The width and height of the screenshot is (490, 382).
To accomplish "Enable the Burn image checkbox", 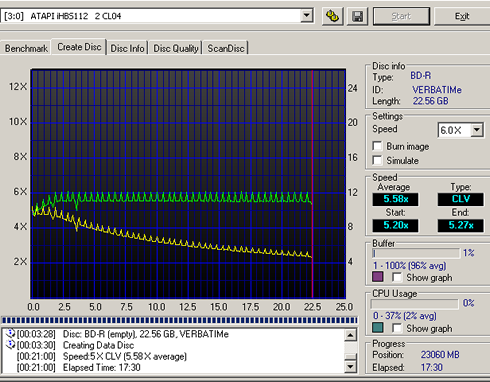I will 377,146.
